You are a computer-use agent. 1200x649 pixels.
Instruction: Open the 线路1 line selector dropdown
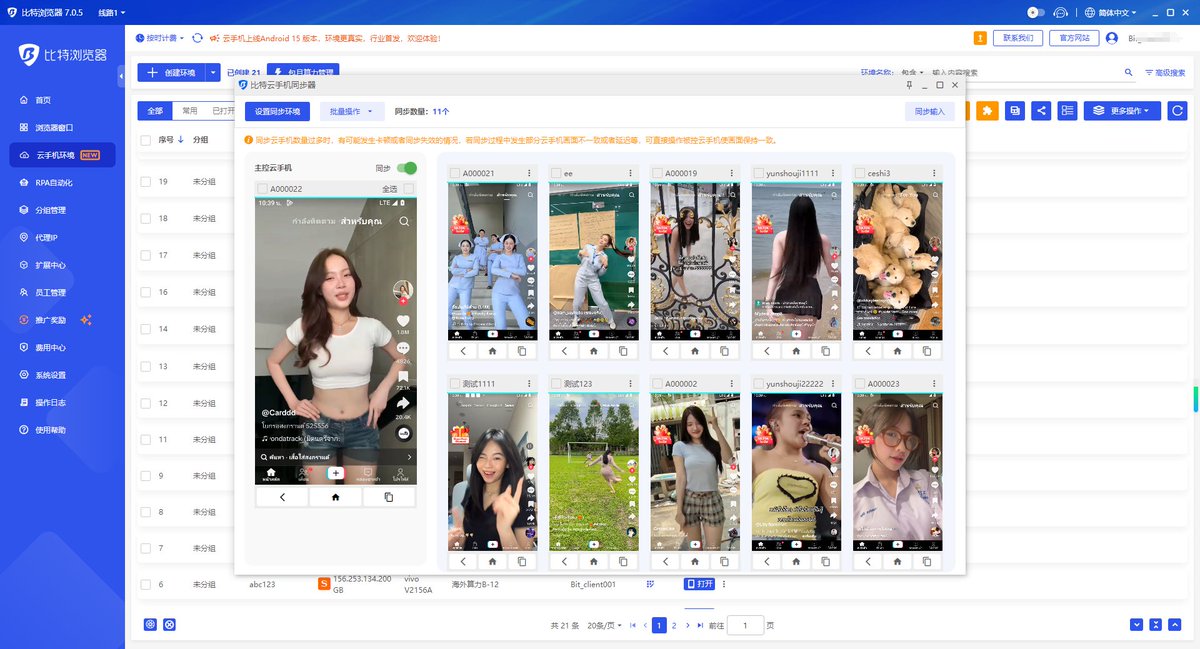click(x=112, y=12)
